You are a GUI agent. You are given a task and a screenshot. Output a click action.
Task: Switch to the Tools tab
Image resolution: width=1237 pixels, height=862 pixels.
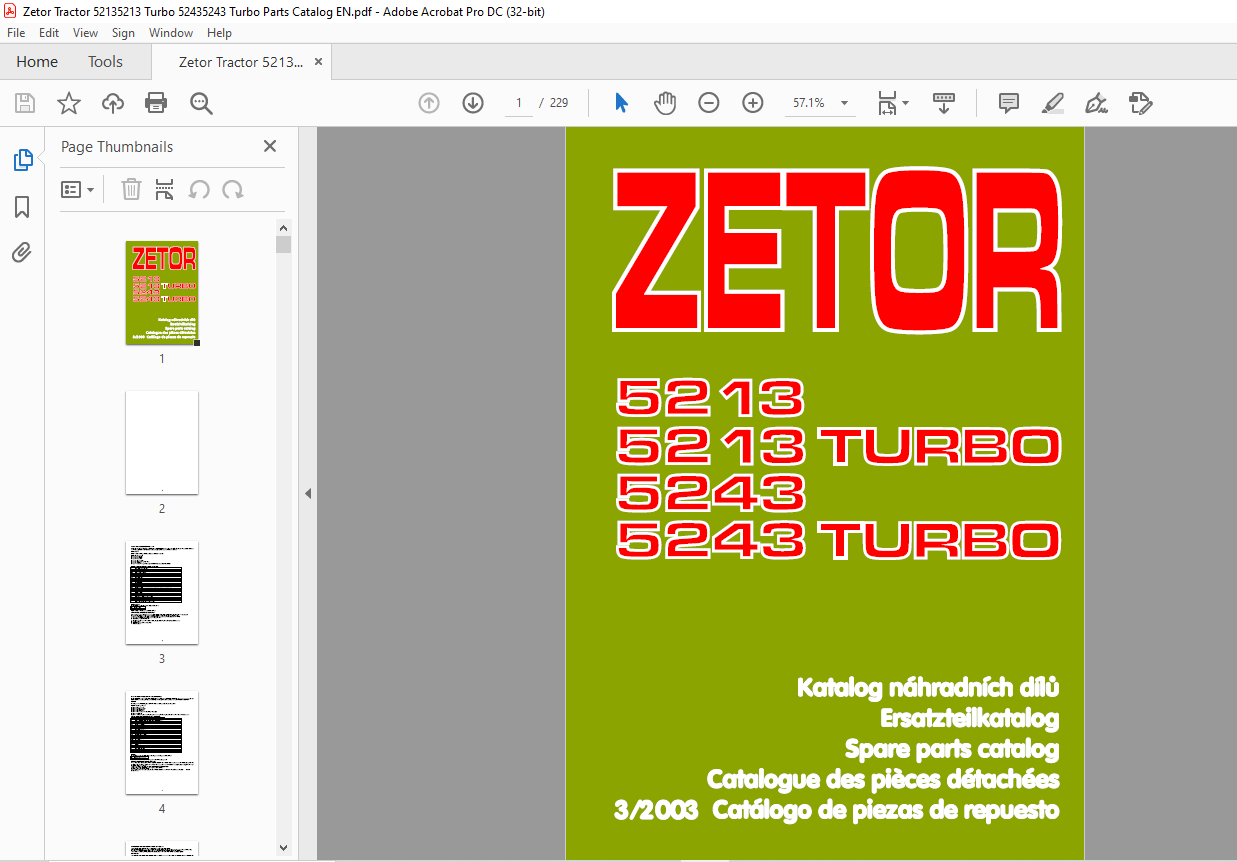[x=105, y=62]
